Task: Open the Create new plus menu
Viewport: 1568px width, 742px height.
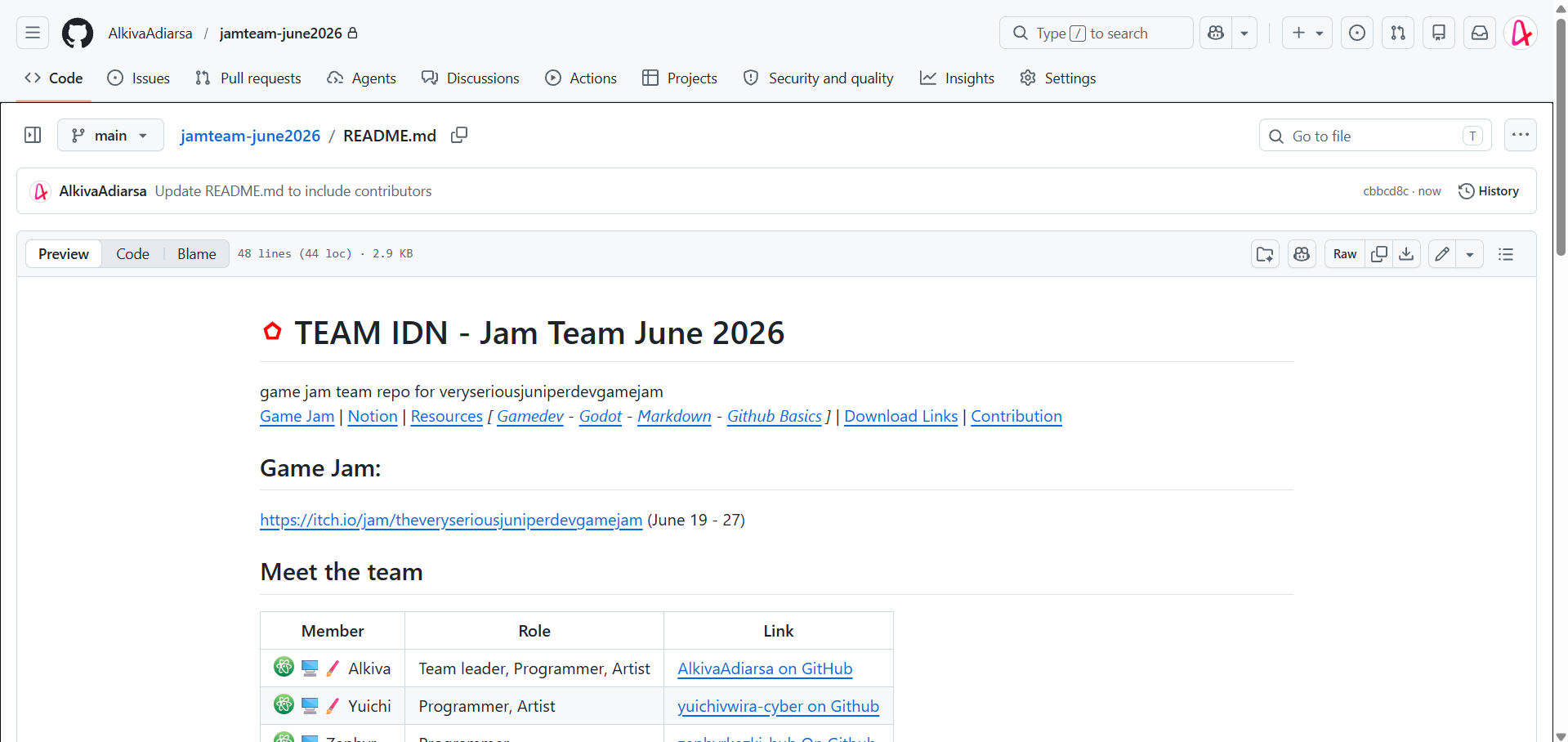Action: click(x=1307, y=33)
